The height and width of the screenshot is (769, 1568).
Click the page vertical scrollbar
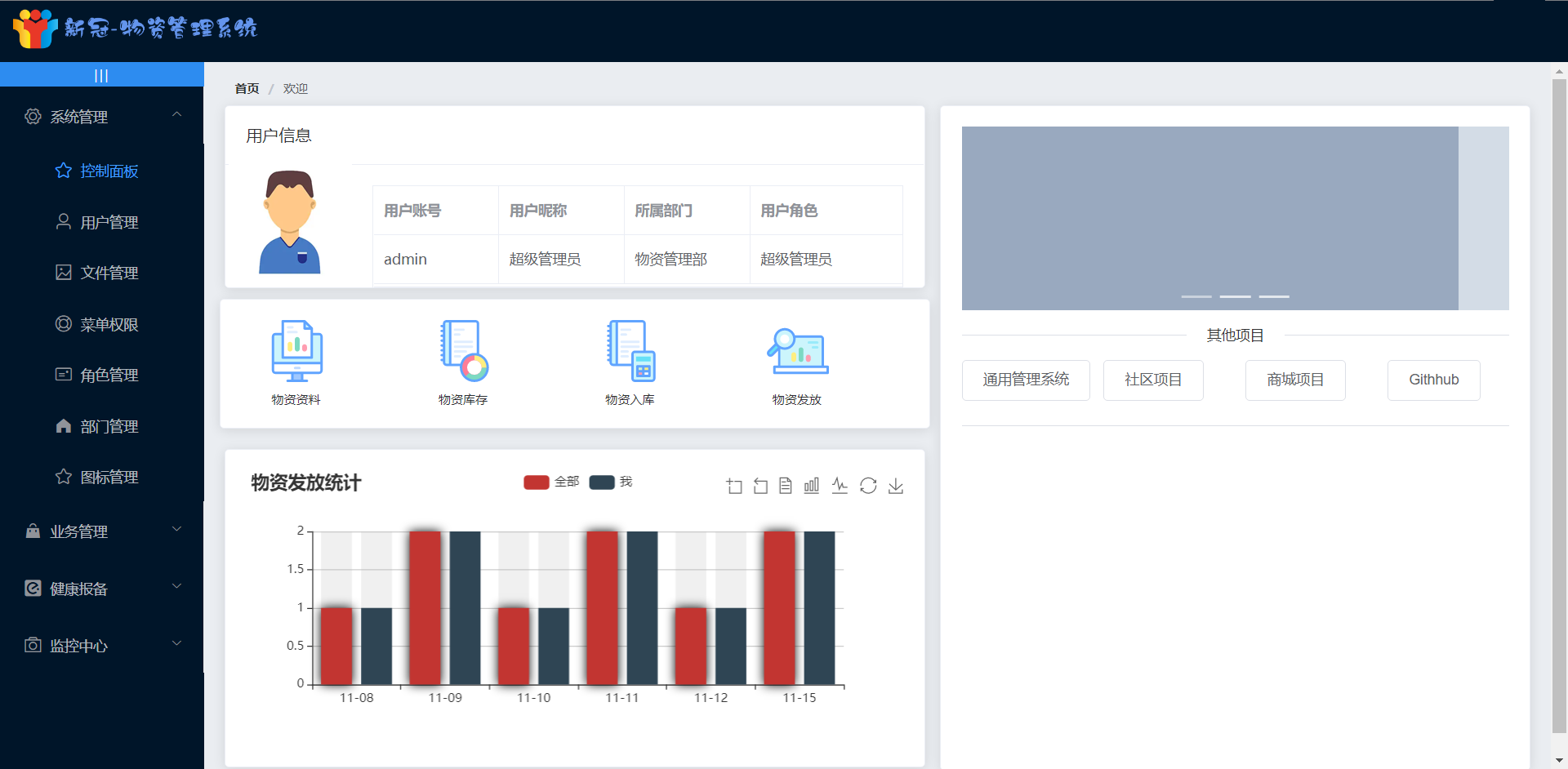tap(1559, 407)
